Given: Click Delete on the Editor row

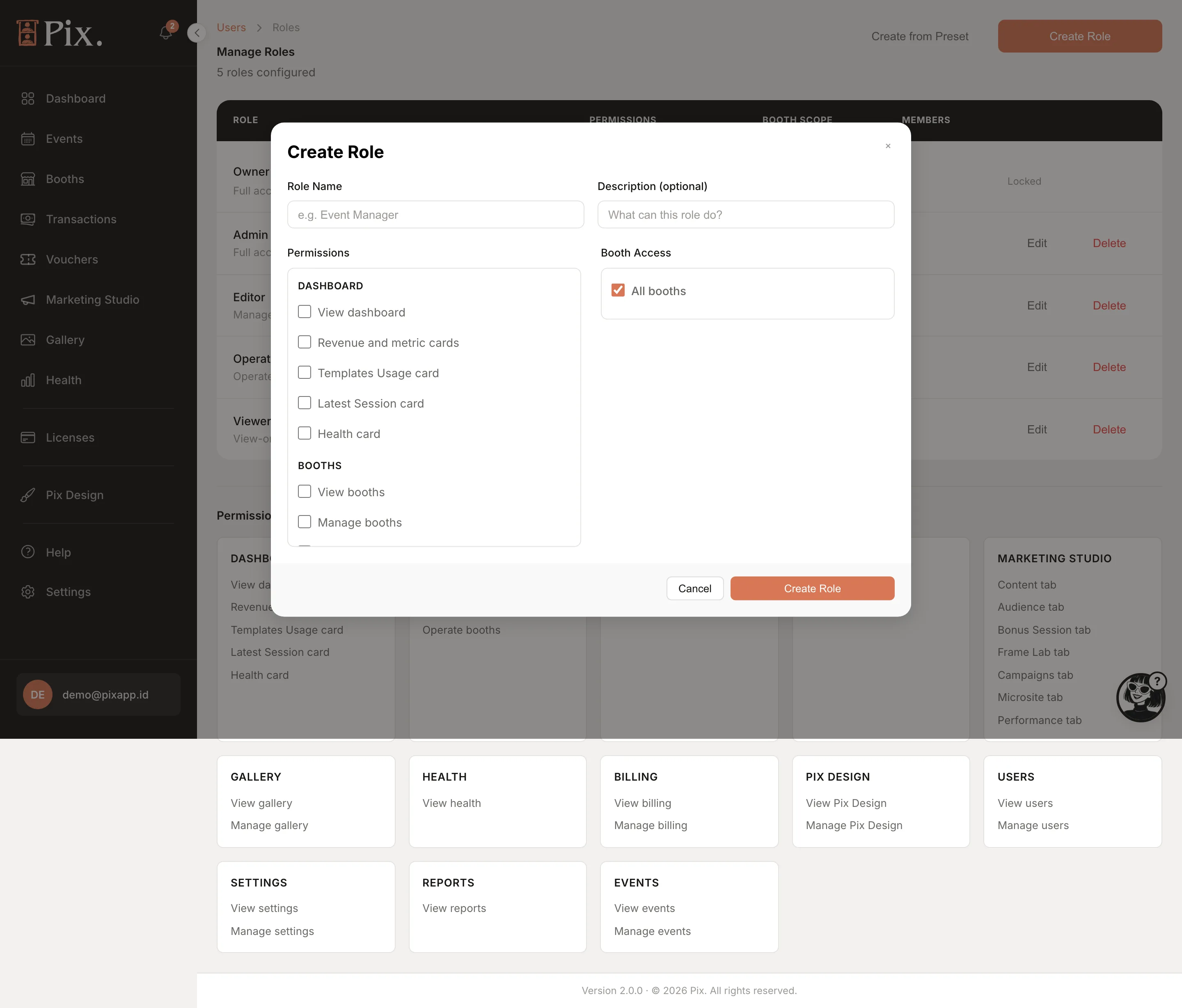Looking at the screenshot, I should (x=1109, y=305).
